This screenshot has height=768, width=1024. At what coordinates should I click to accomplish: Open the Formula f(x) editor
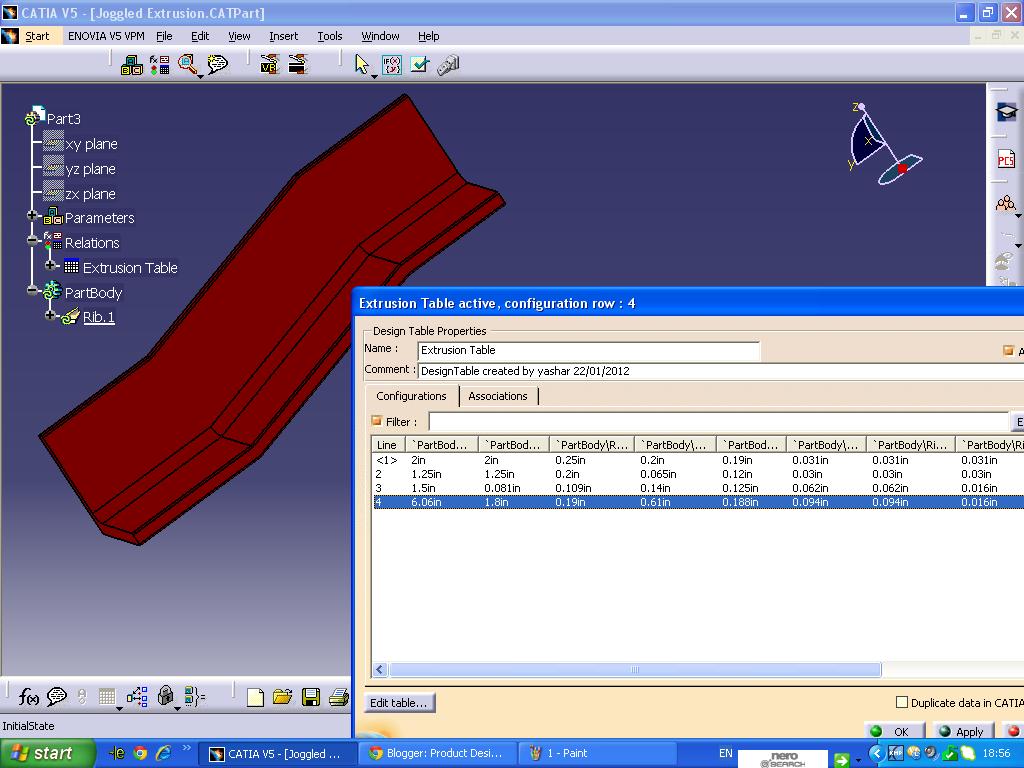coord(28,697)
